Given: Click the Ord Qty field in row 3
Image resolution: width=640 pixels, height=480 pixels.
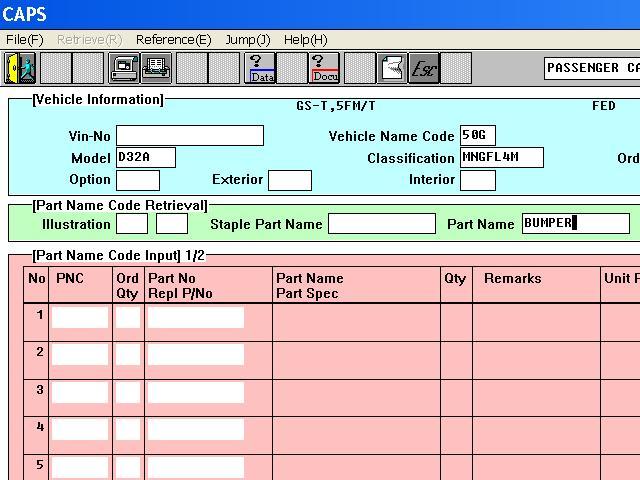Looking at the screenshot, I should coord(128,392).
